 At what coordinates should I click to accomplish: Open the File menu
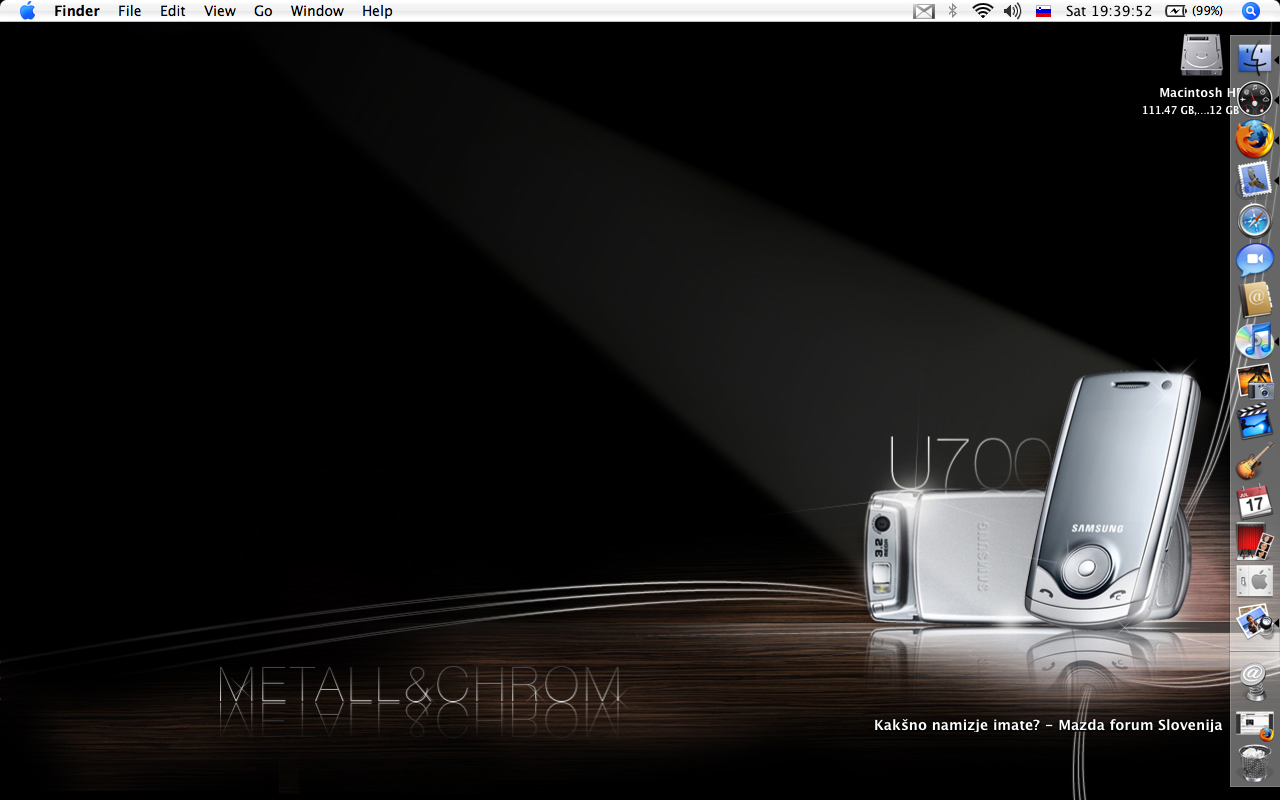point(129,11)
